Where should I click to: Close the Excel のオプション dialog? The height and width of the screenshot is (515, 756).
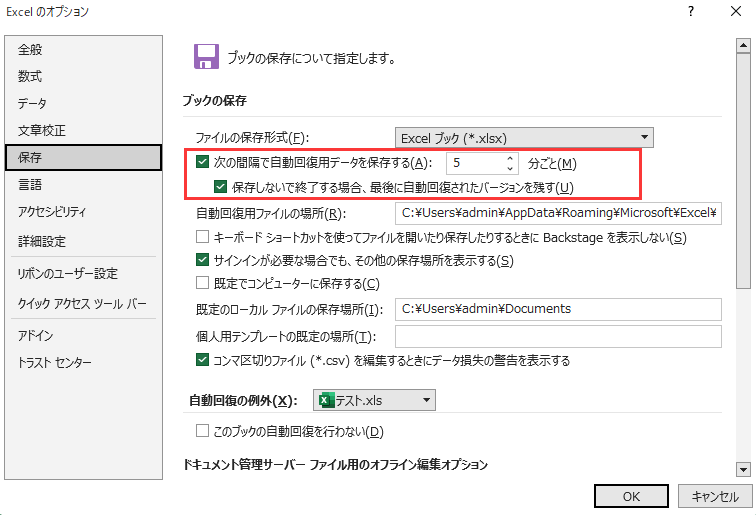pyautogui.click(x=735, y=11)
